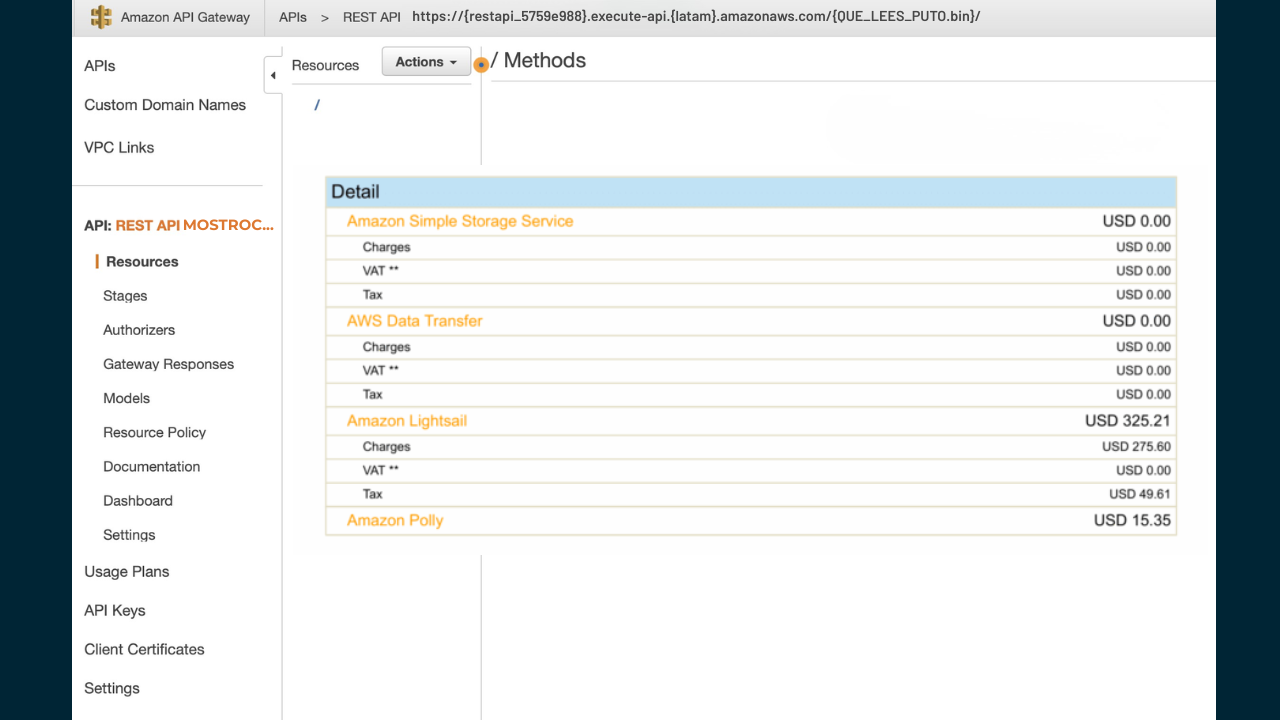Click the APIs breadcrumb link
The width and height of the screenshot is (1280, 720).
293,17
